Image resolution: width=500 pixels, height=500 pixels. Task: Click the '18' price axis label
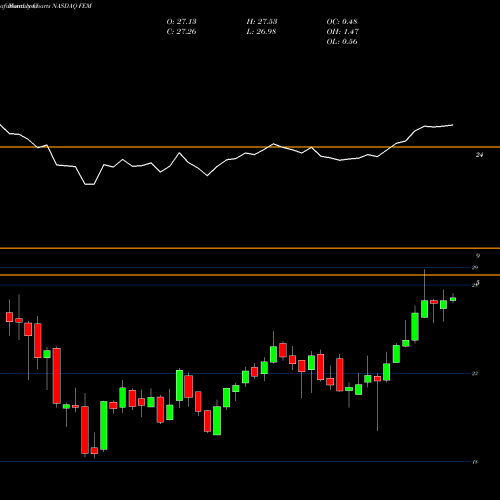tap(475, 462)
